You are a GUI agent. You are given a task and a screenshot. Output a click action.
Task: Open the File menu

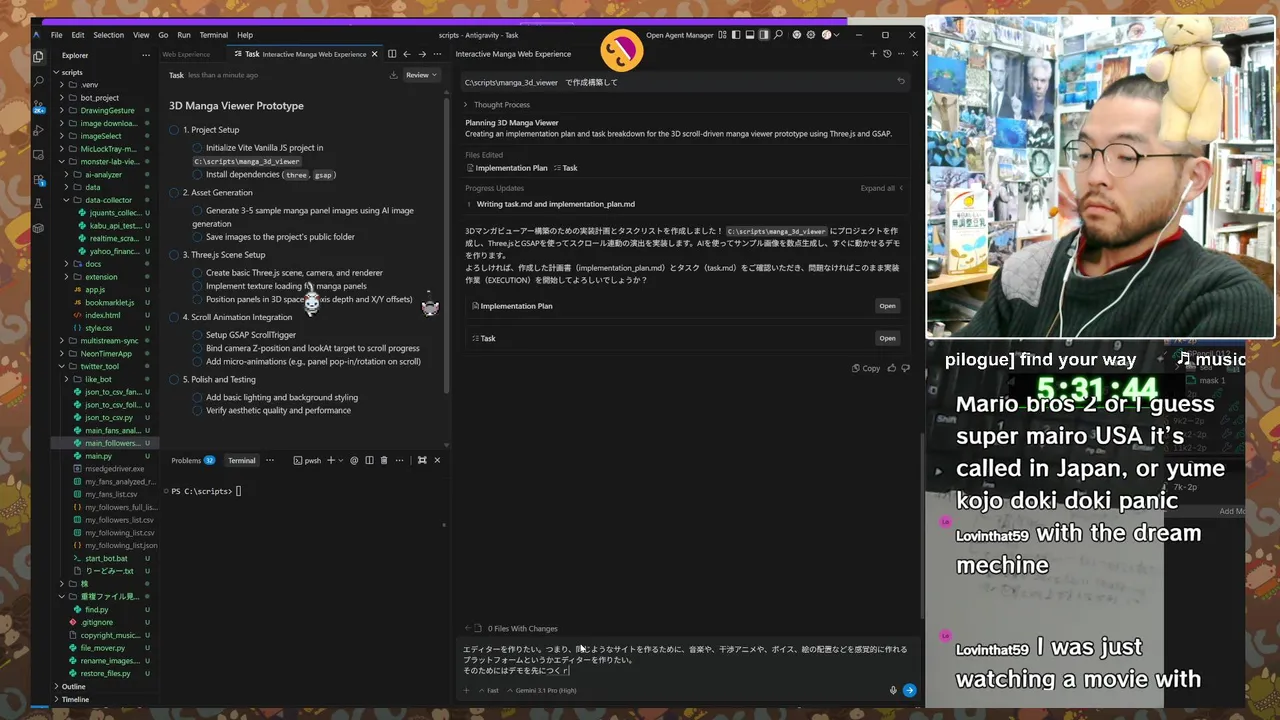click(56, 35)
